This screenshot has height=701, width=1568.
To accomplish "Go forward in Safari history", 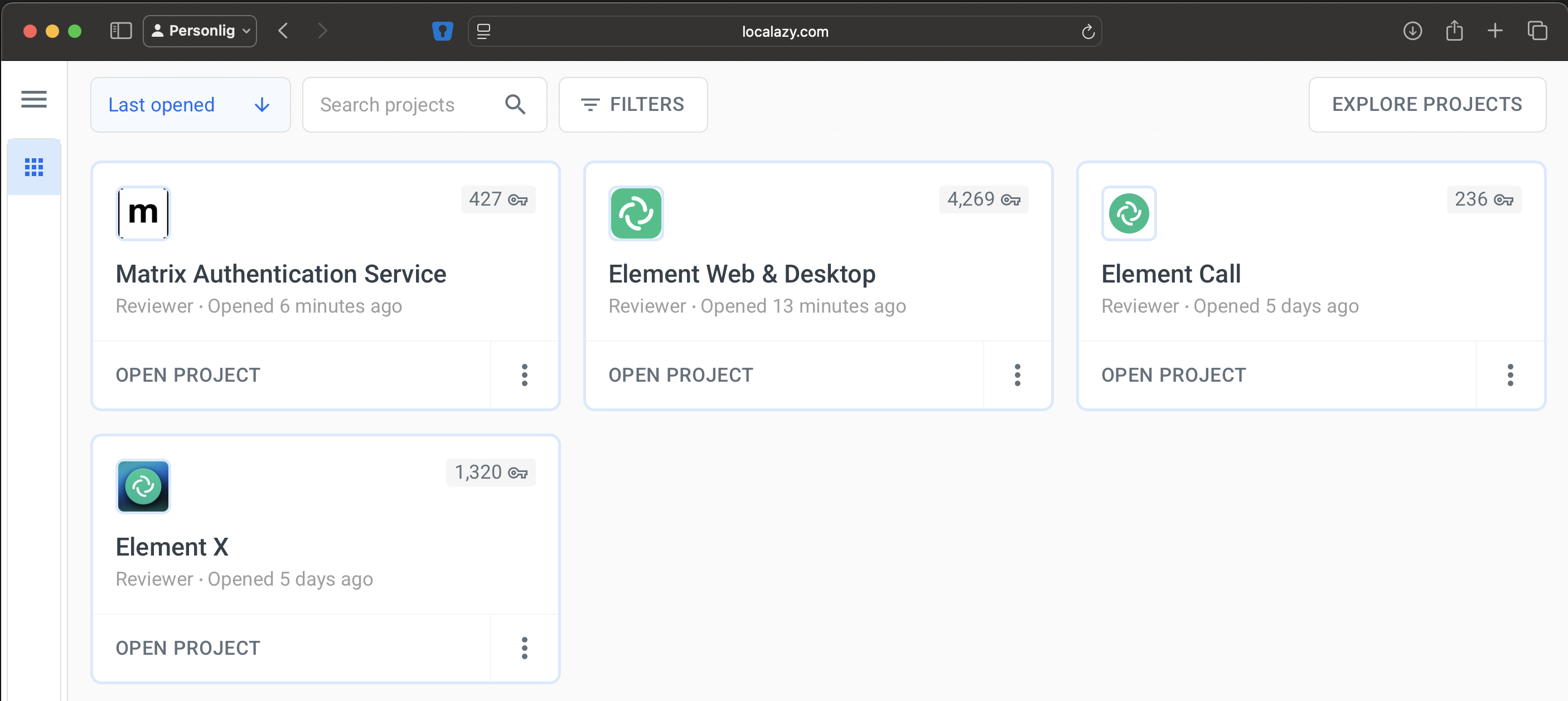I will point(323,31).
